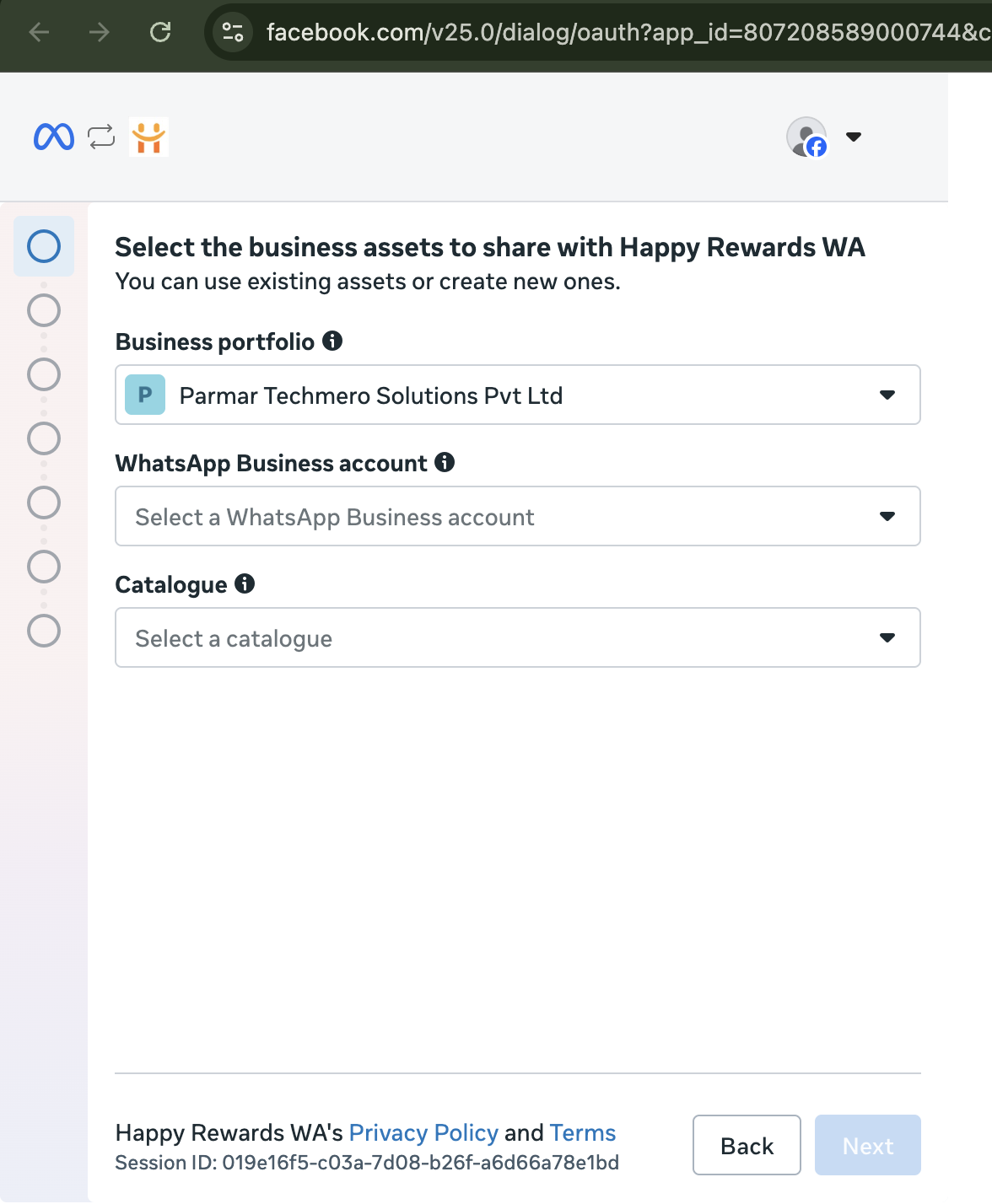Viewport: 992px width, 1204px height.
Task: Click the blue P portfolio avatar
Action: coord(145,395)
